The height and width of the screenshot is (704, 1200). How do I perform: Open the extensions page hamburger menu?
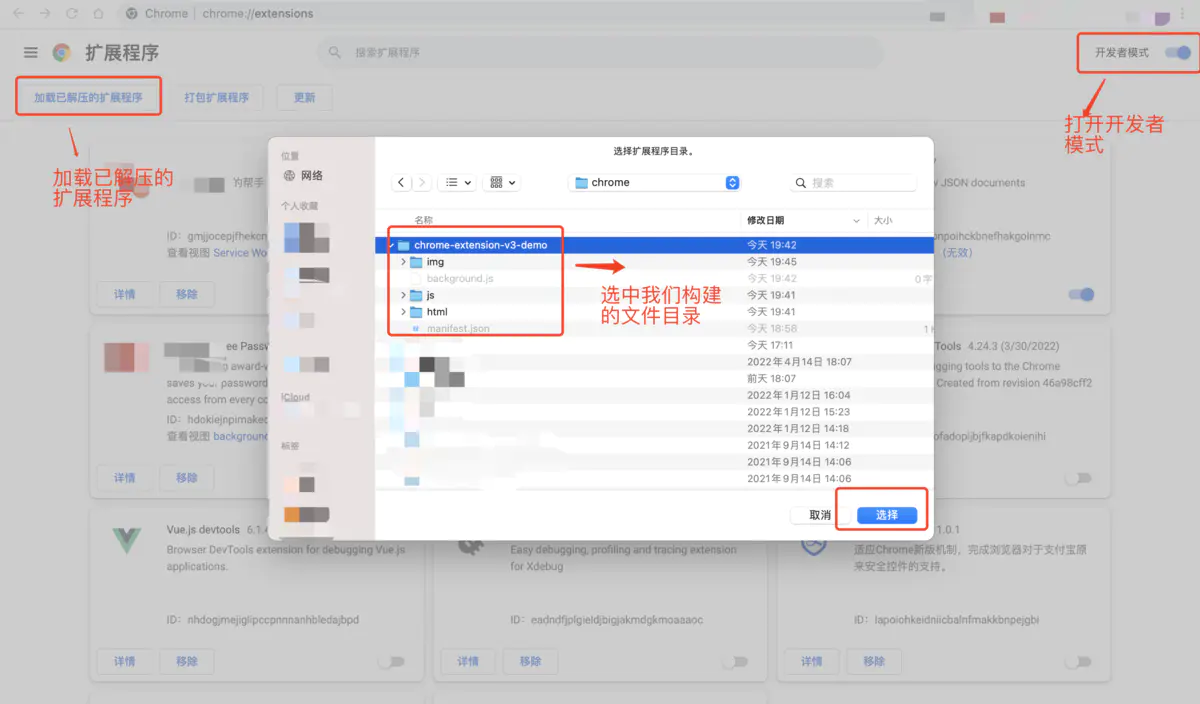(x=29, y=52)
